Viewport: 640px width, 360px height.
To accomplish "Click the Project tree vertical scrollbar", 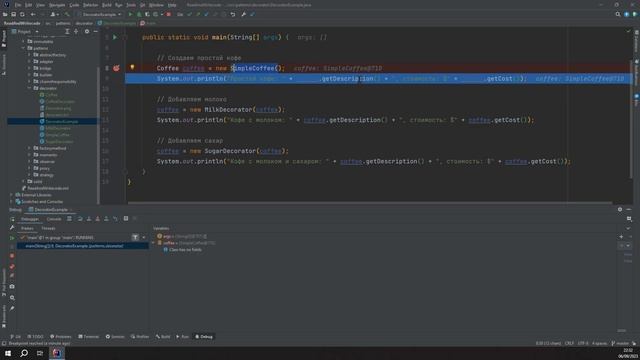I will (x=98, y=135).
